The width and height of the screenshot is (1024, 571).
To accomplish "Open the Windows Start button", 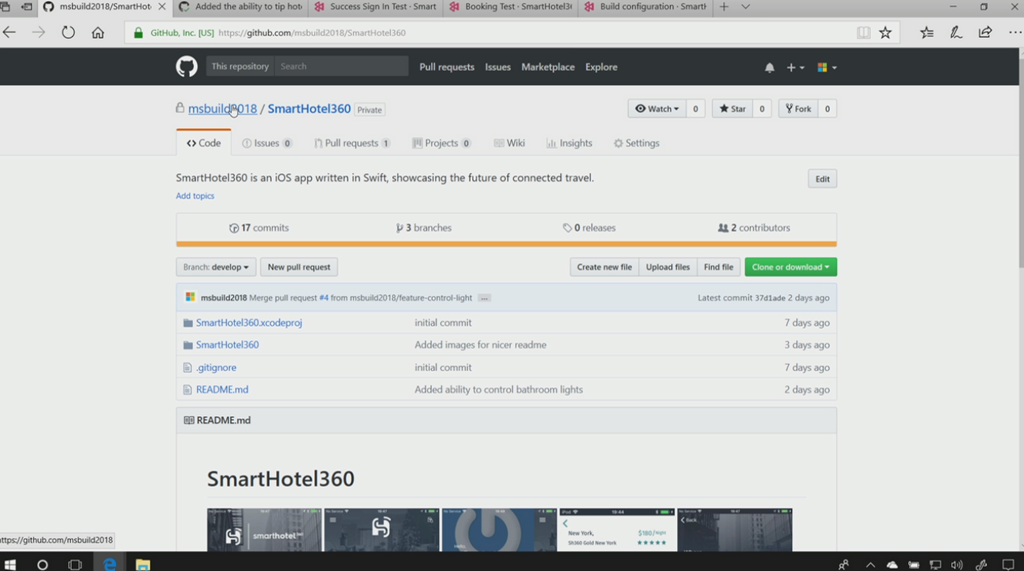I will (10, 564).
